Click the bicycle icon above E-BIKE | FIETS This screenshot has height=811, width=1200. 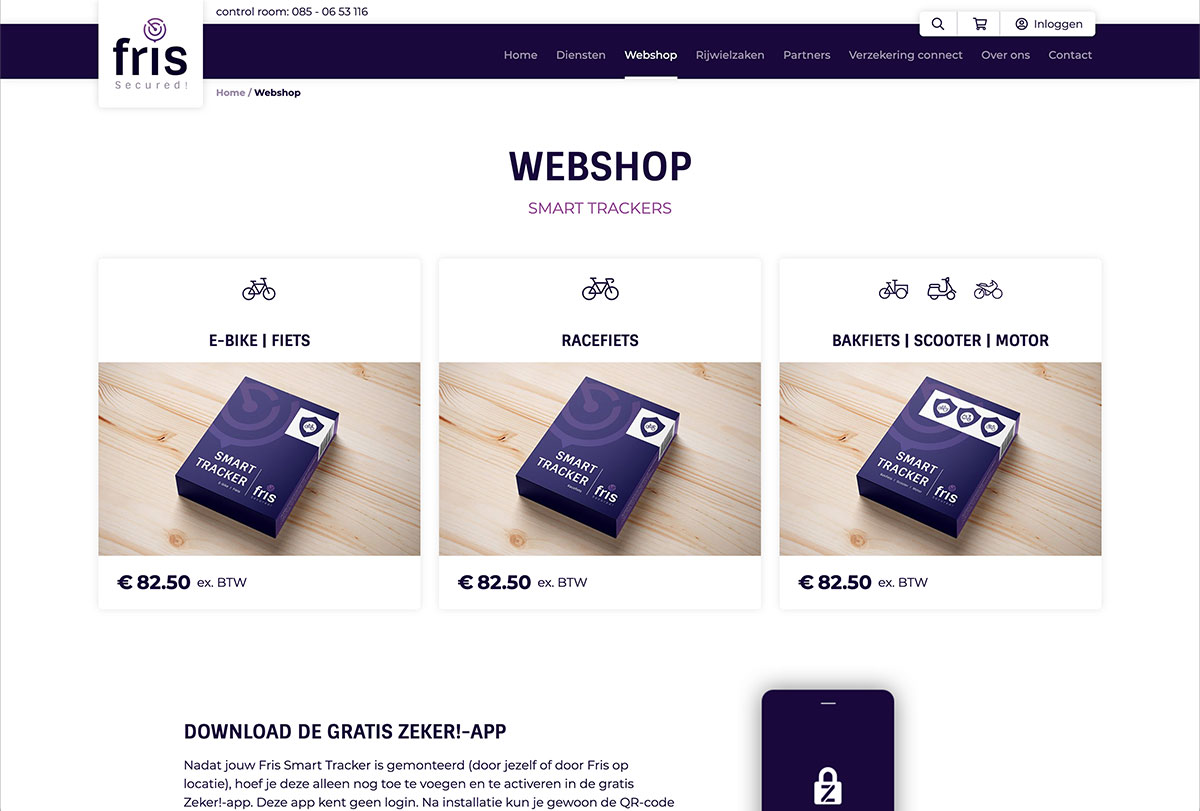259,289
